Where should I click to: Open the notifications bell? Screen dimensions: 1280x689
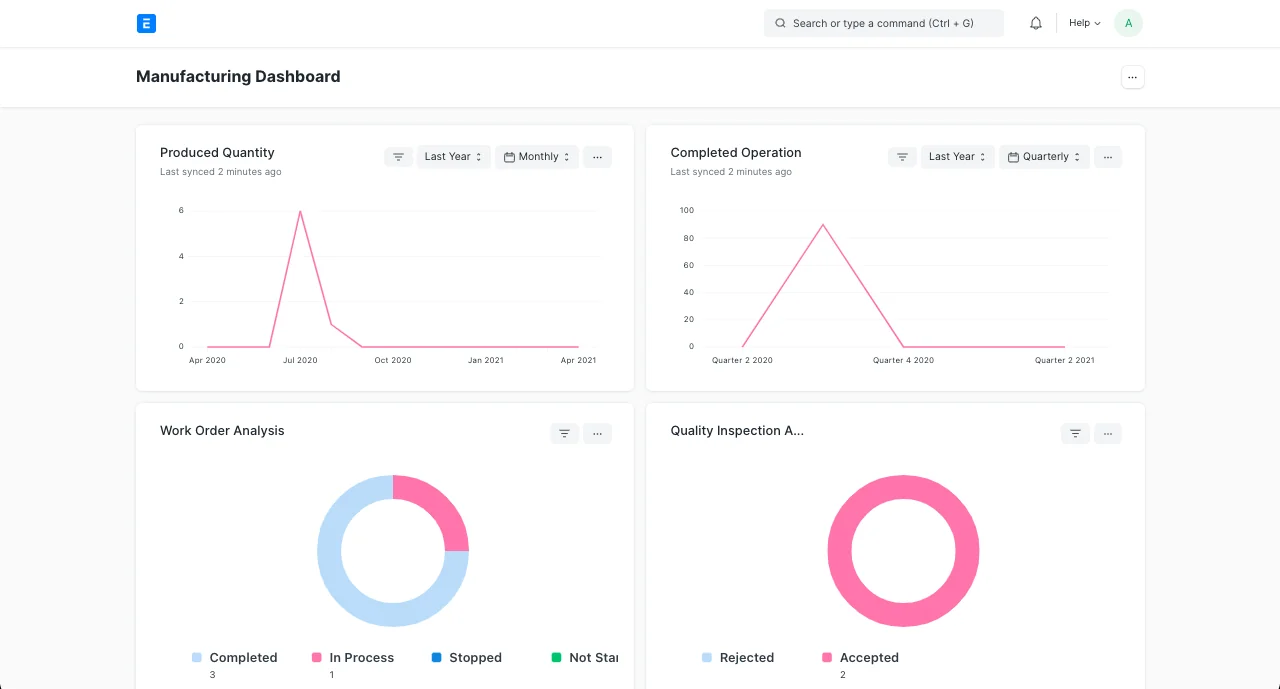pyautogui.click(x=1036, y=23)
